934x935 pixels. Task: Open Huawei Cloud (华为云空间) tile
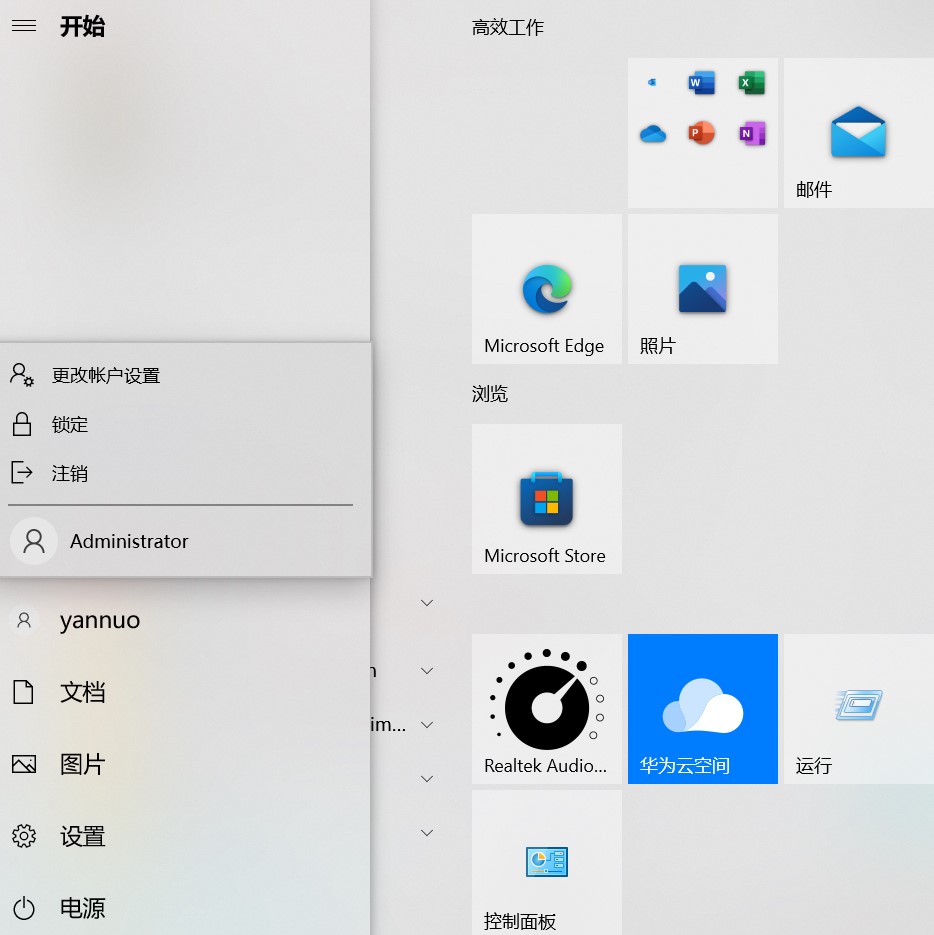[703, 709]
